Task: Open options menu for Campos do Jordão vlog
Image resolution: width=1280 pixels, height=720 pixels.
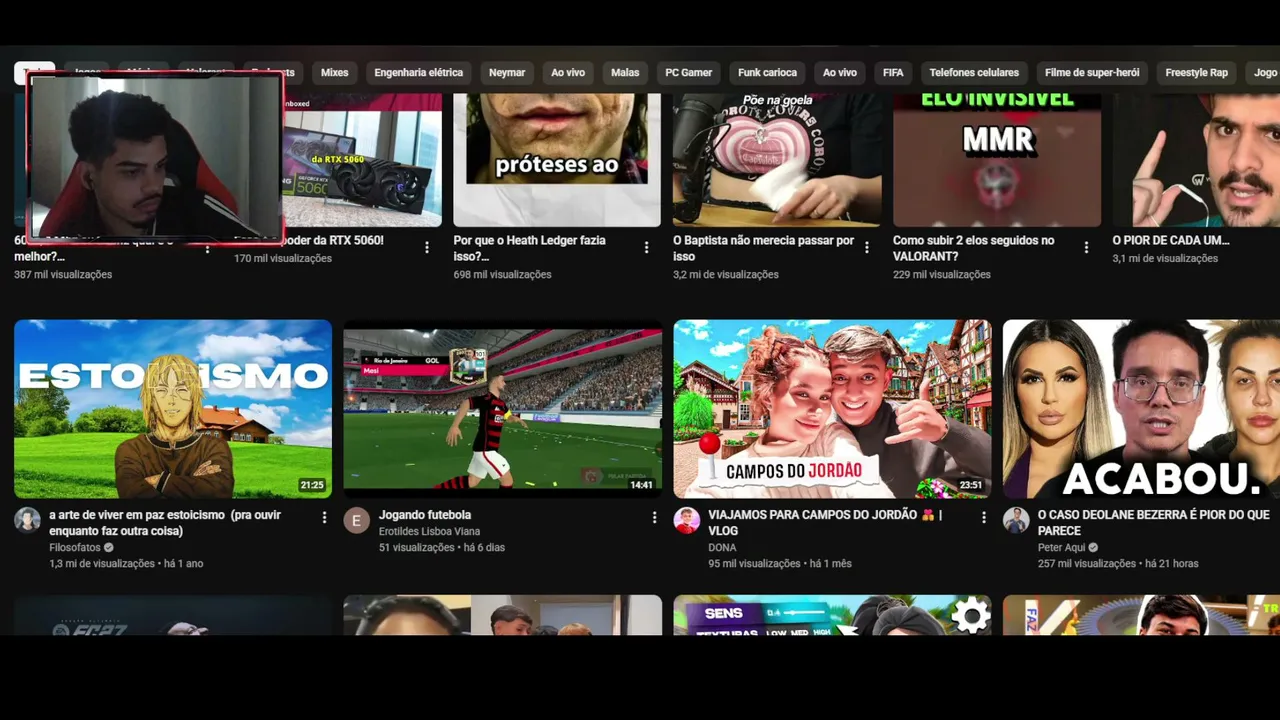Action: [x=984, y=518]
